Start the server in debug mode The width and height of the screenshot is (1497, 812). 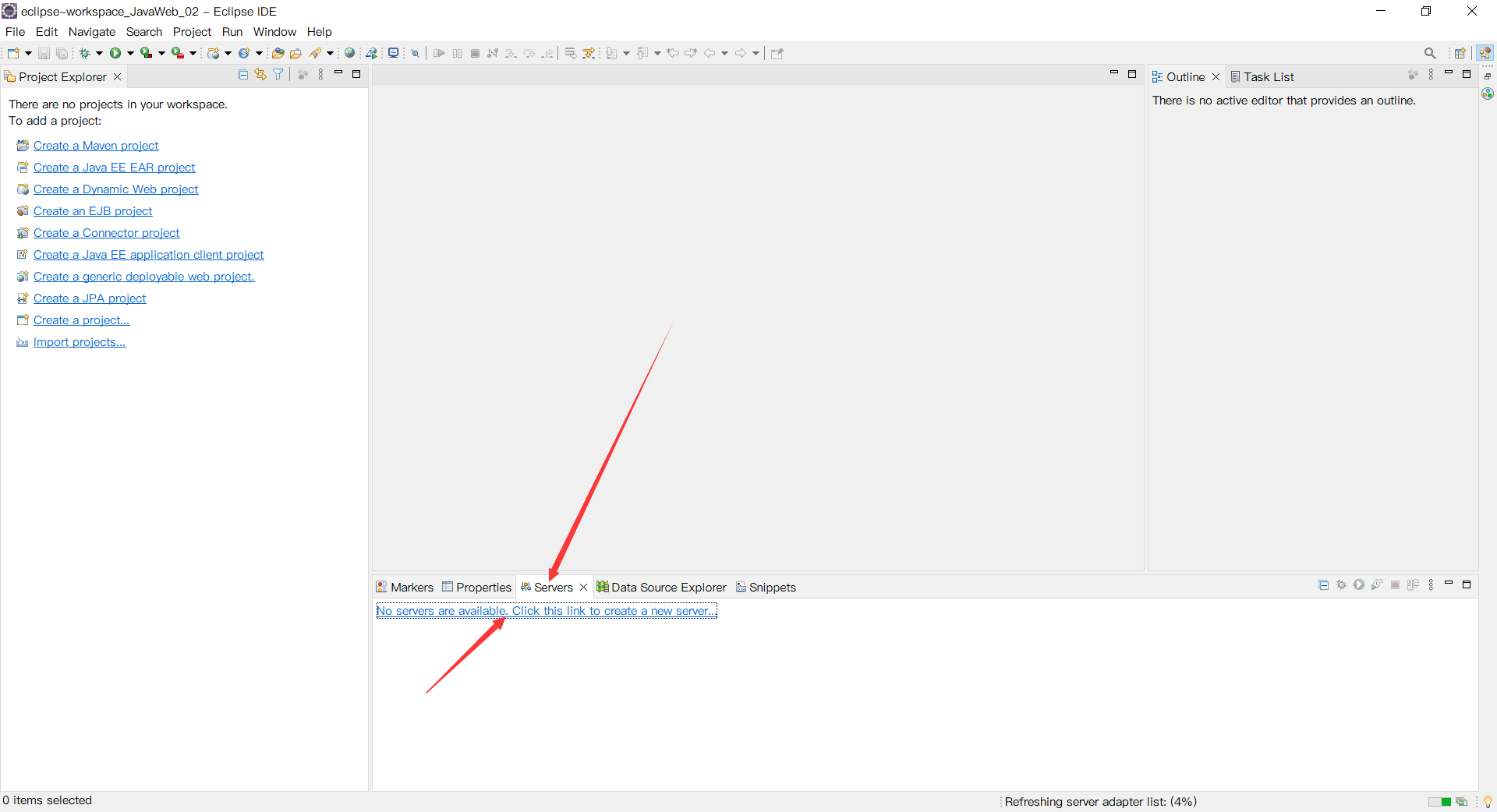pyautogui.click(x=1341, y=584)
